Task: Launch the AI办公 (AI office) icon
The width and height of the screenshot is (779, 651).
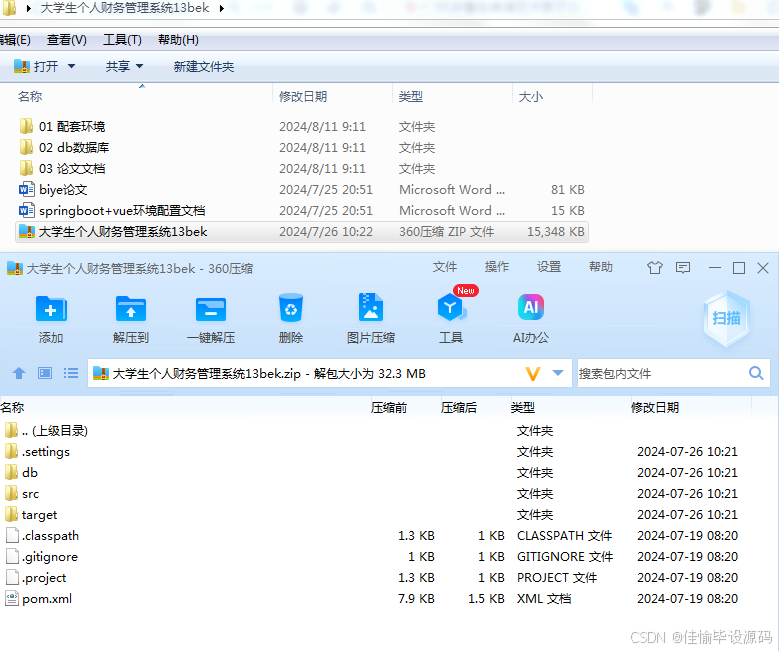Action: click(x=531, y=307)
